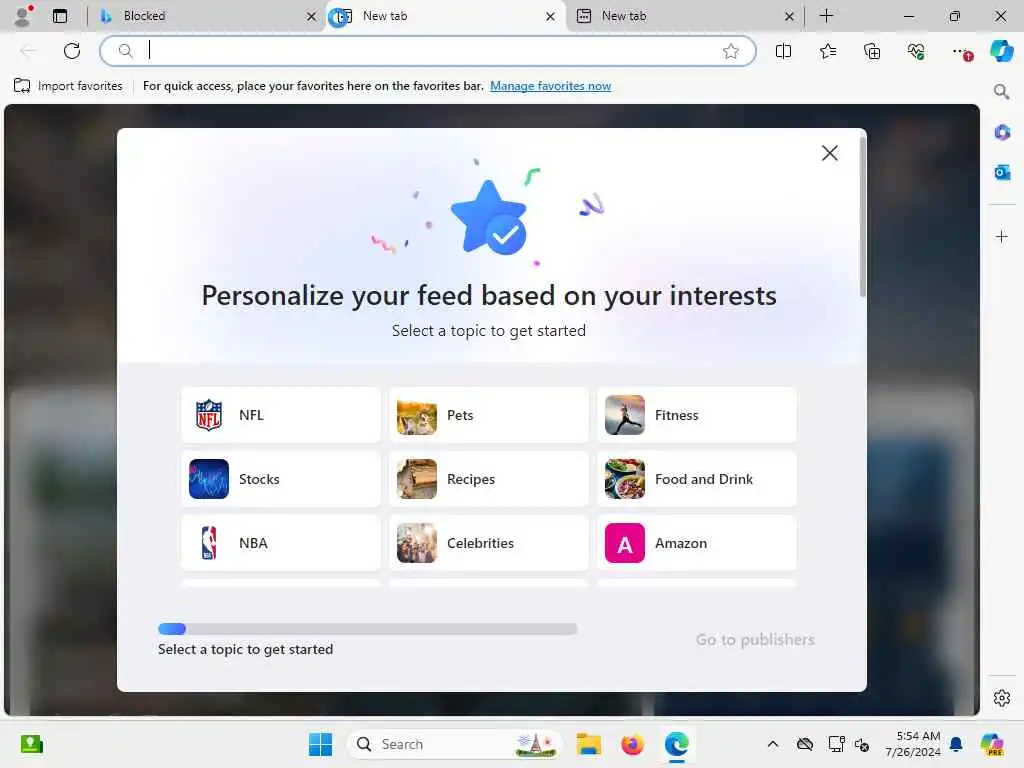Switch to the Blocked tab

tap(206, 16)
